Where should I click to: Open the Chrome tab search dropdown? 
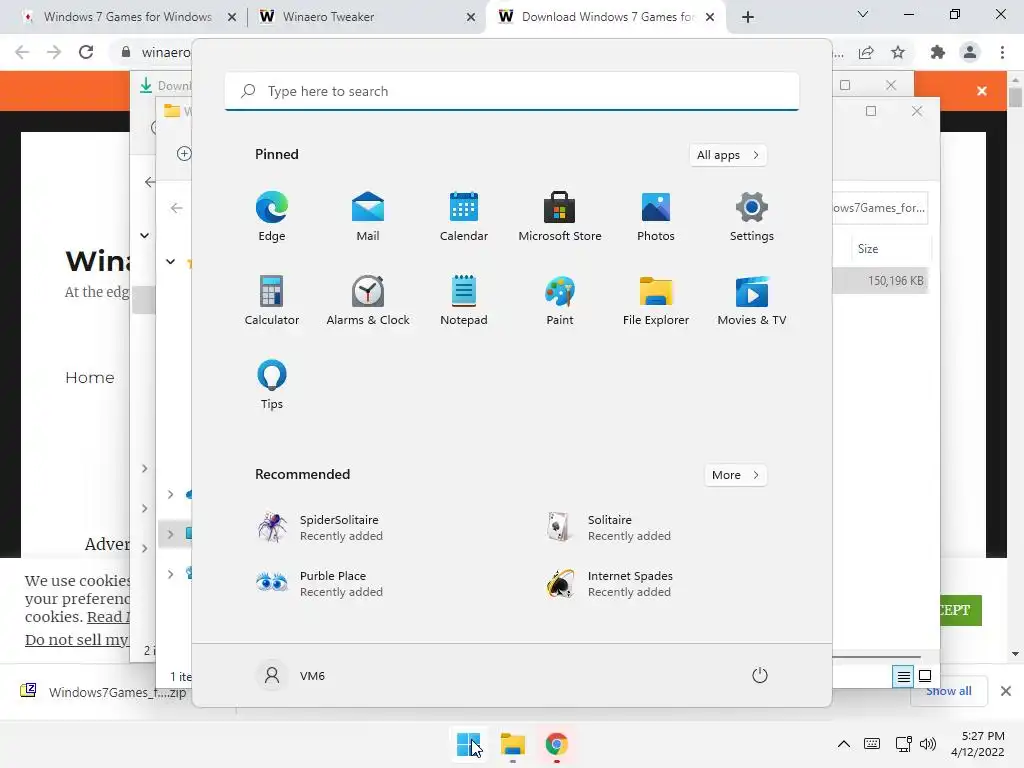[863, 14]
